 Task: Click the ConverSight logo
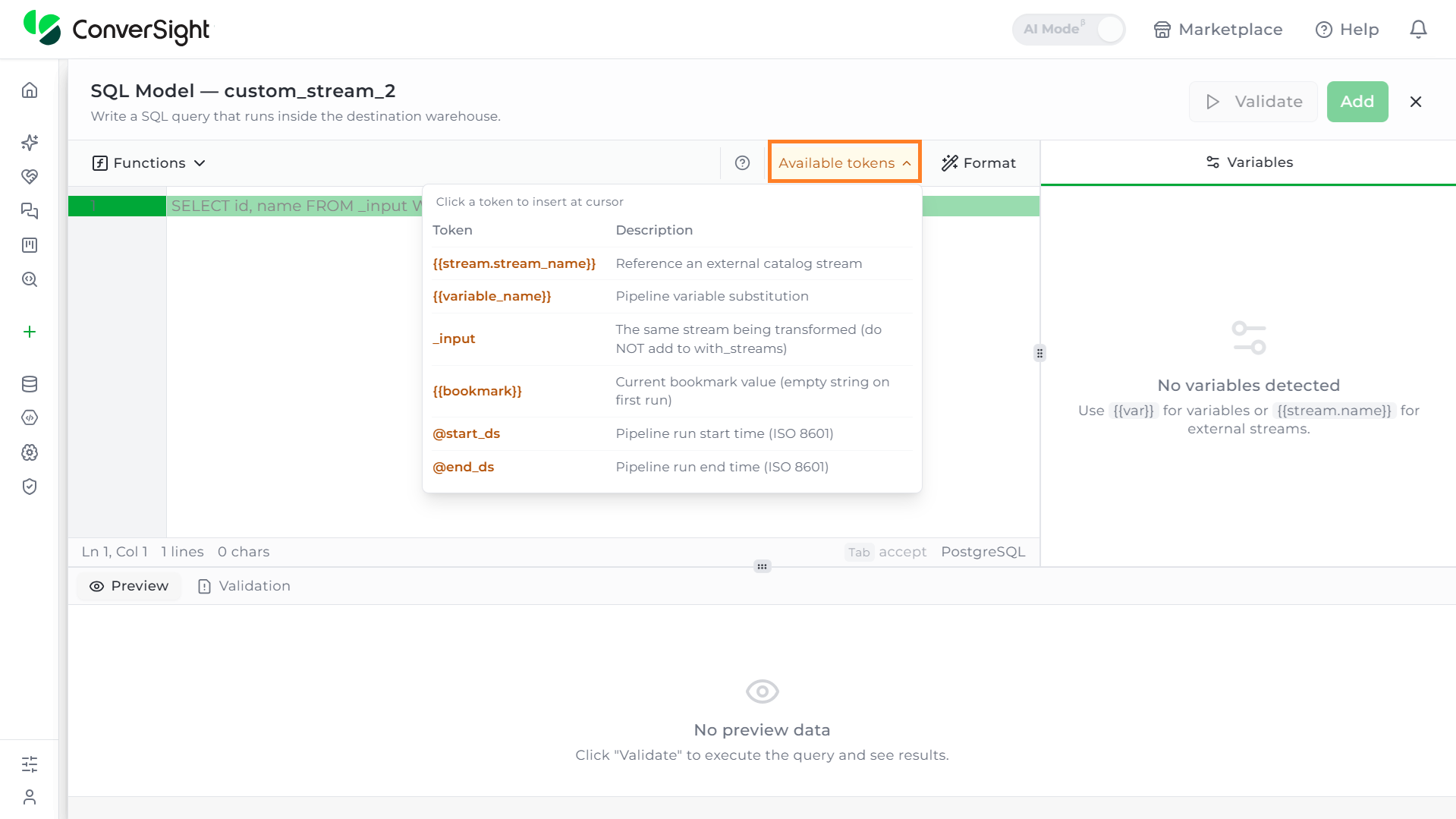point(117,29)
